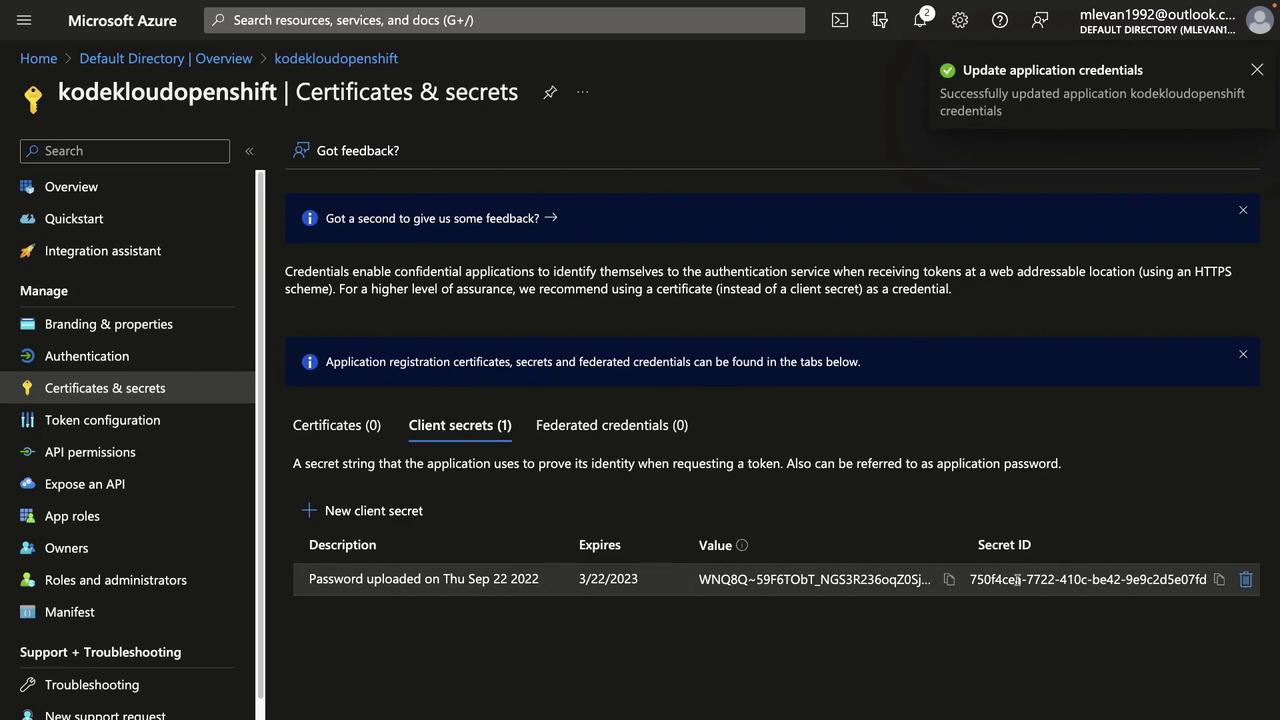Click the top Azure search bar
The image size is (1280, 720).
pos(505,20)
